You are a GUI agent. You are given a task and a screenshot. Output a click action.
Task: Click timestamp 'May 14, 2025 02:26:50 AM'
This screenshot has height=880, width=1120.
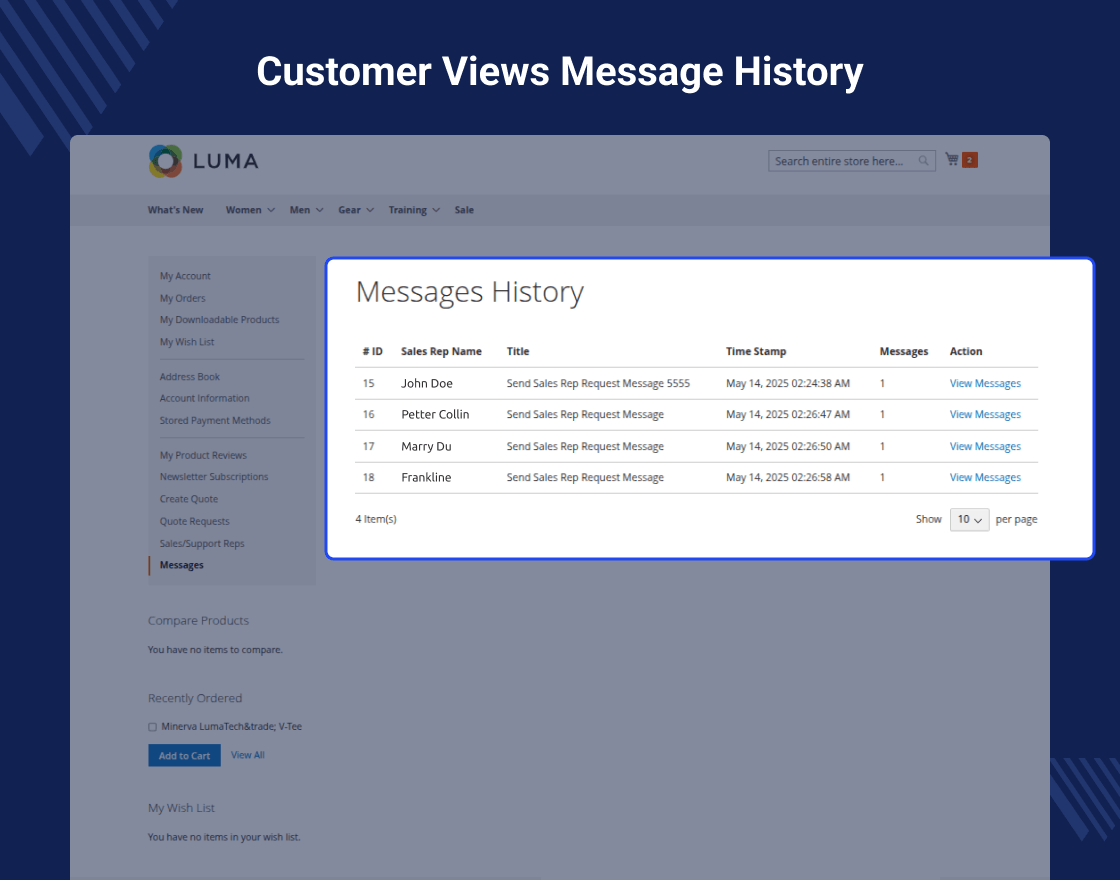click(788, 446)
